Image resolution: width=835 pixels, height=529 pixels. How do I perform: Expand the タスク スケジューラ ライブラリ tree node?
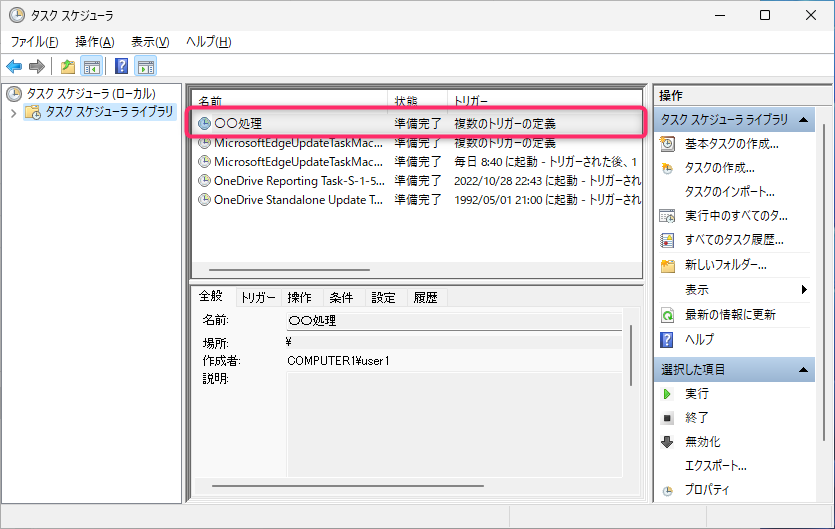[x=14, y=113]
